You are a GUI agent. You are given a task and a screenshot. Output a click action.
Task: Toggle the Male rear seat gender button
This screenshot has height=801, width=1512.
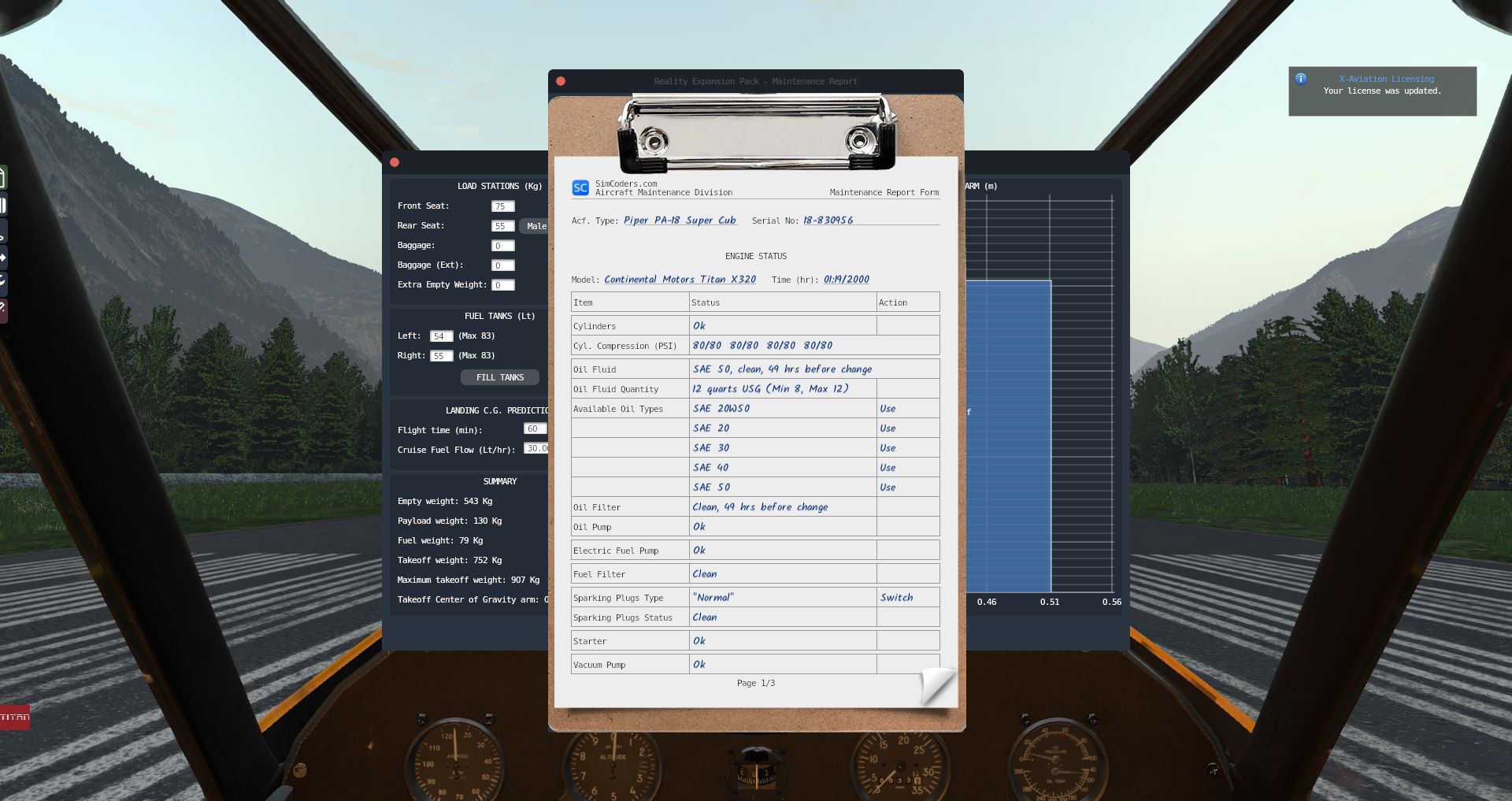[535, 226]
